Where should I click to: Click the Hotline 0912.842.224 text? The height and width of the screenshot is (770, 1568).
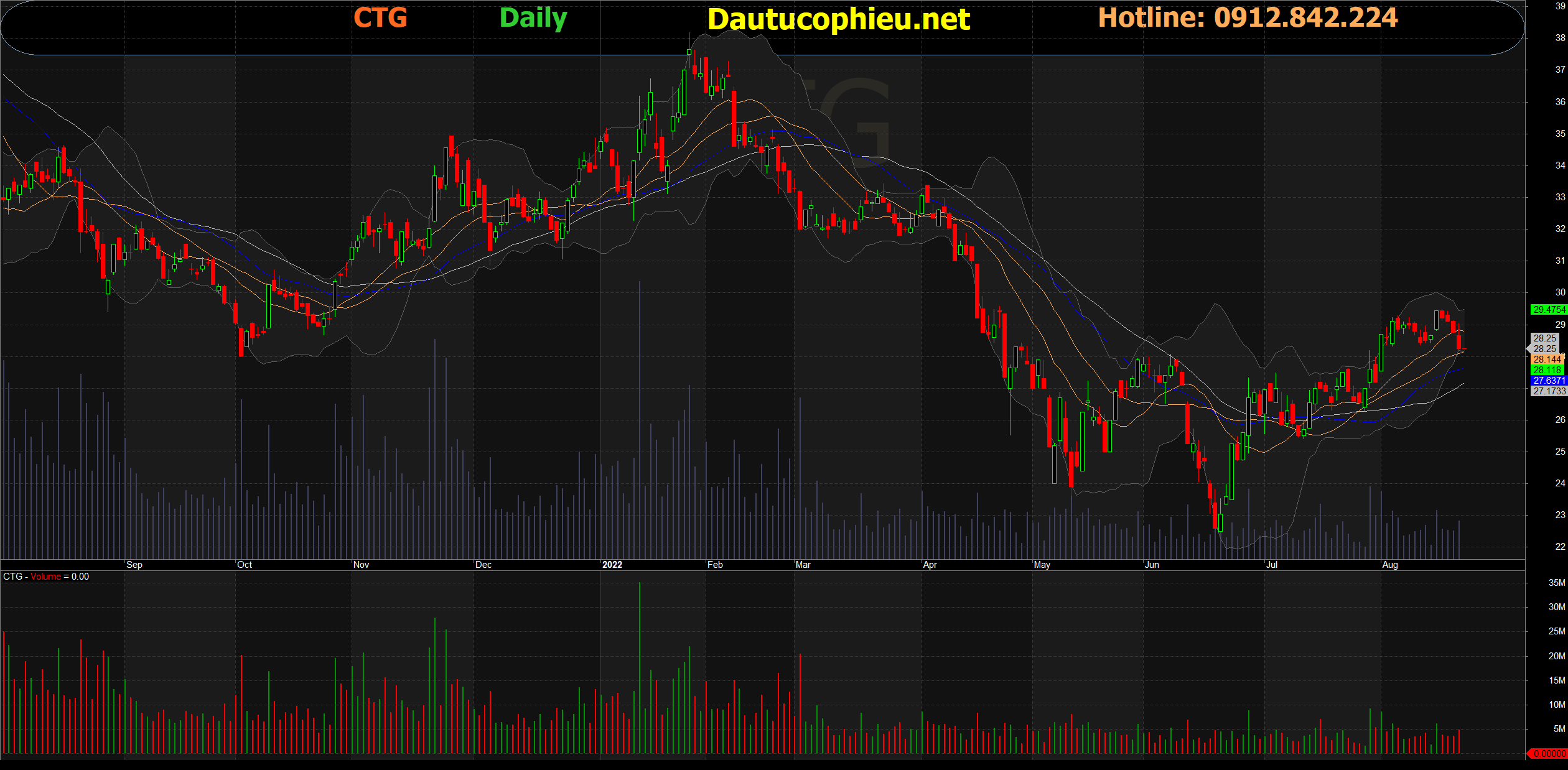click(x=1248, y=17)
